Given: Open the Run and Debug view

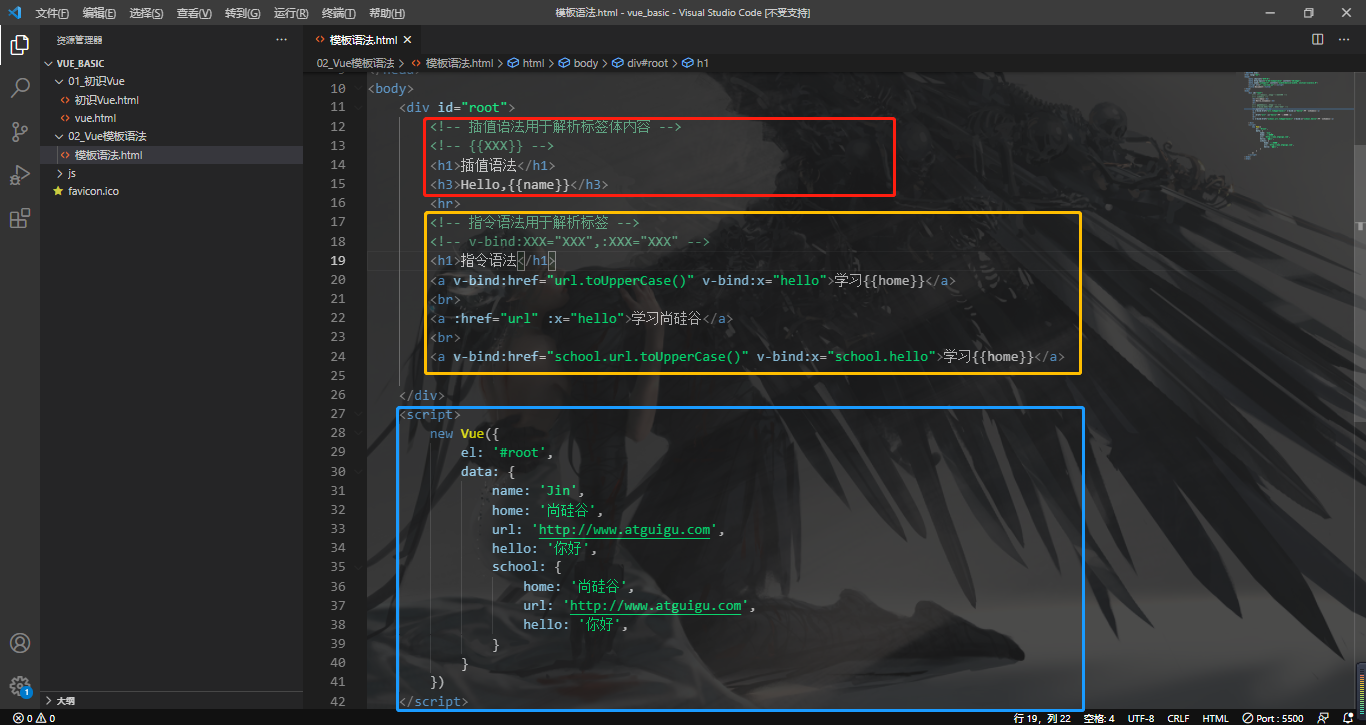Looking at the screenshot, I should click(x=20, y=175).
